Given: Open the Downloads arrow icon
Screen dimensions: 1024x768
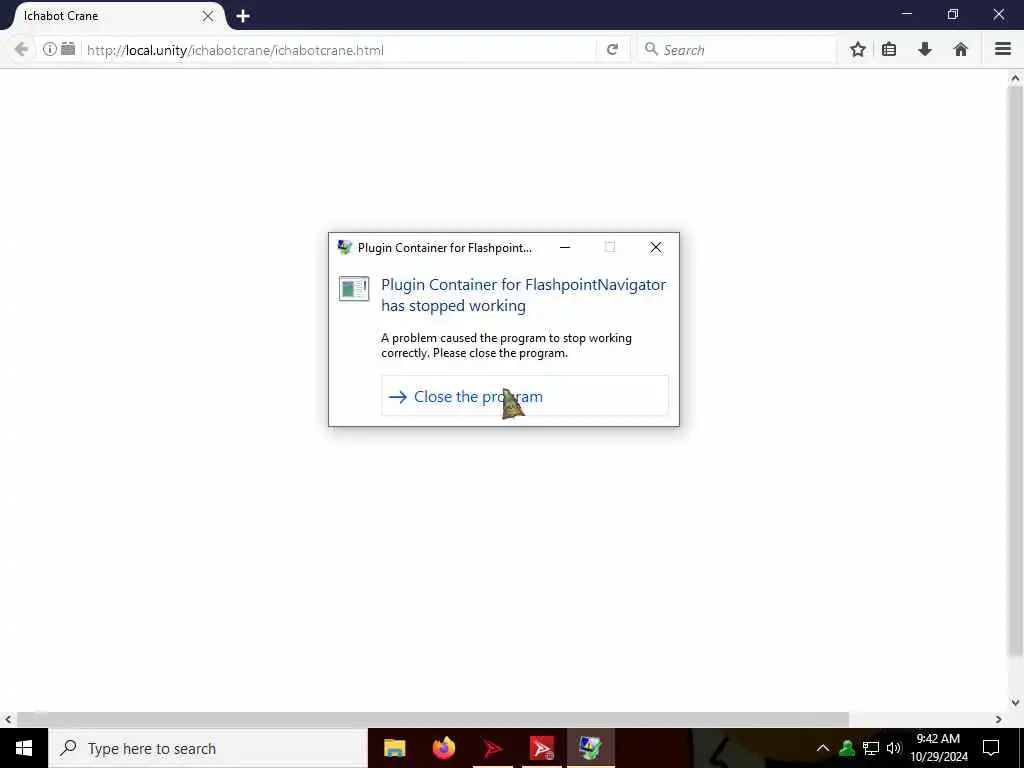Looking at the screenshot, I should 925,49.
